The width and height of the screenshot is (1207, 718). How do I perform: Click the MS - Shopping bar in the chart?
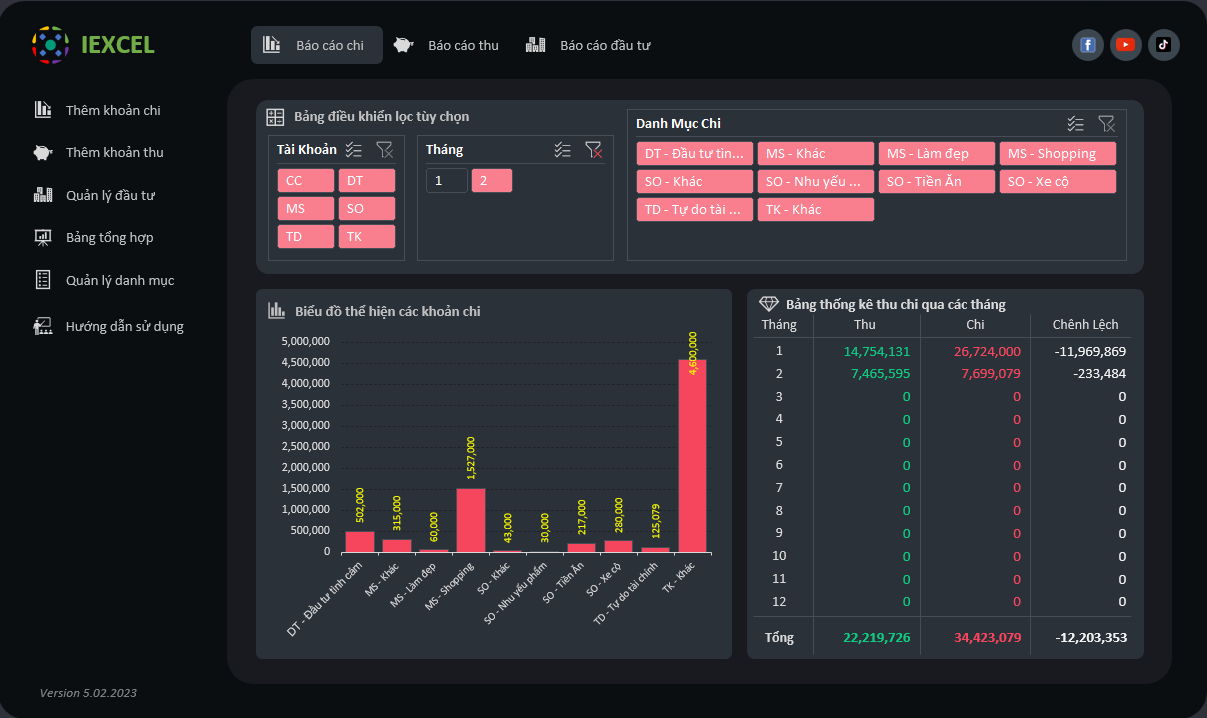[x=471, y=520]
